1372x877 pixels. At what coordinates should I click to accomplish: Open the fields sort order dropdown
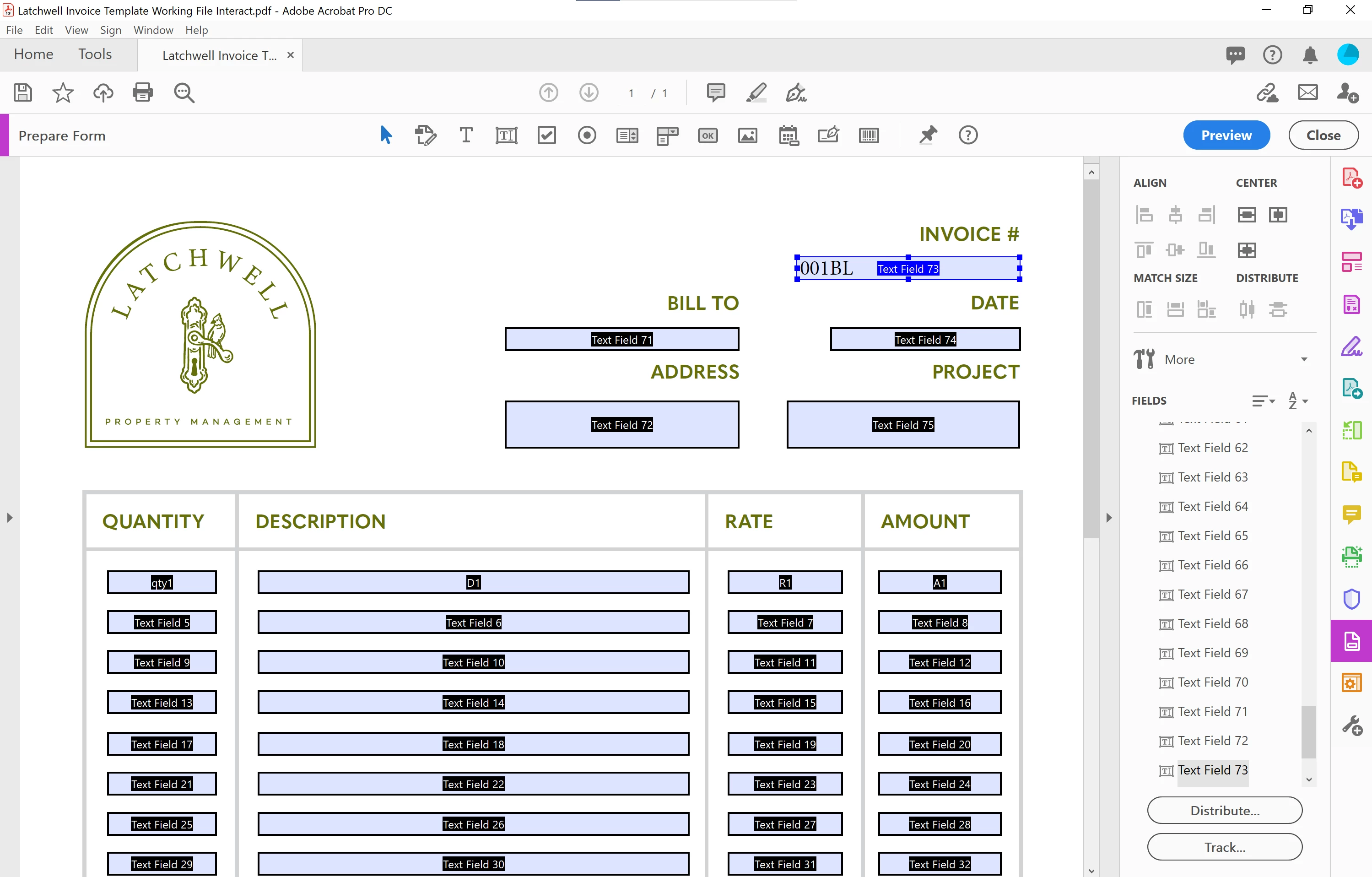point(1298,401)
